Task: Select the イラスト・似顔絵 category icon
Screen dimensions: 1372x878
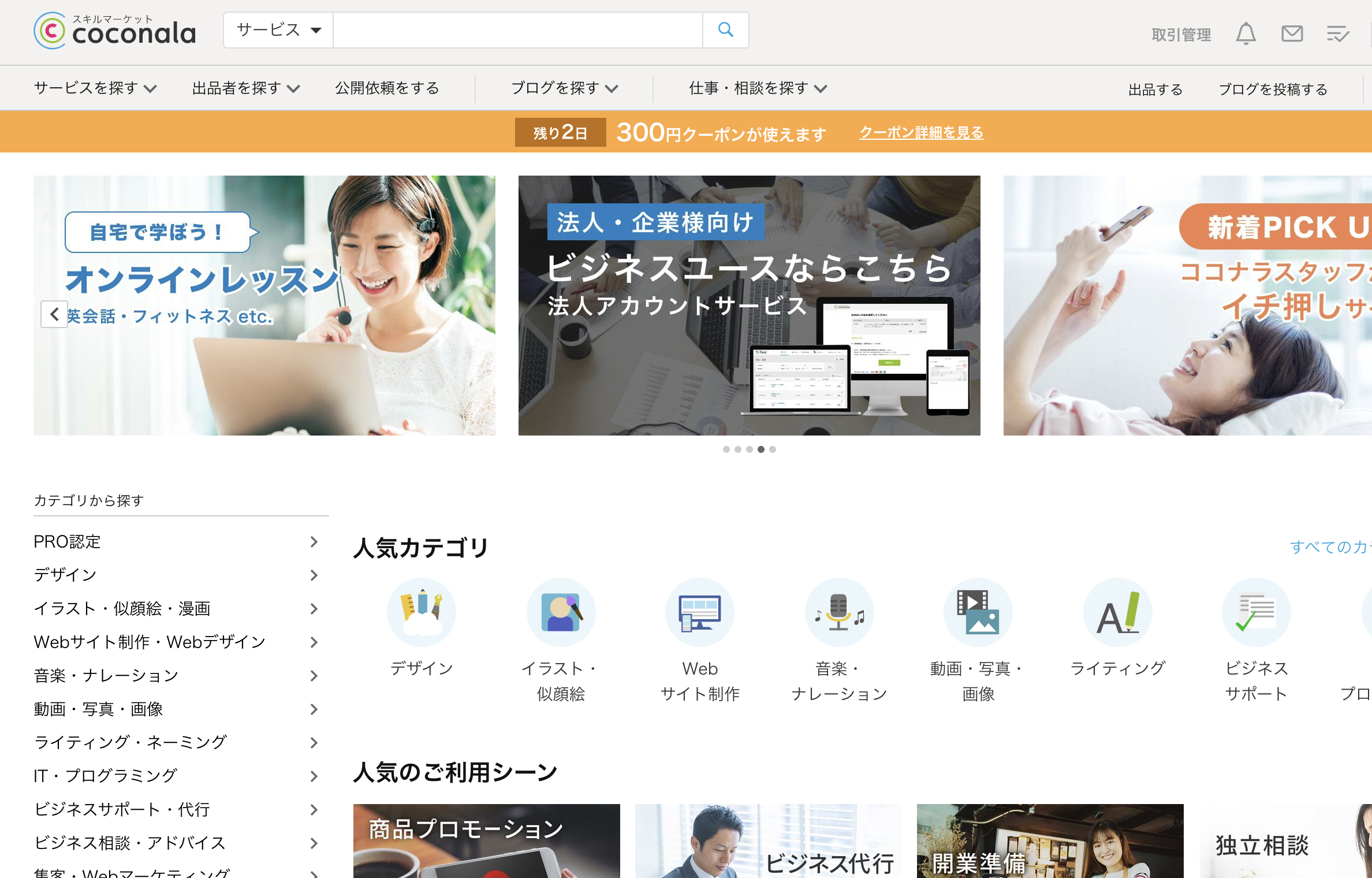Action: (x=561, y=612)
